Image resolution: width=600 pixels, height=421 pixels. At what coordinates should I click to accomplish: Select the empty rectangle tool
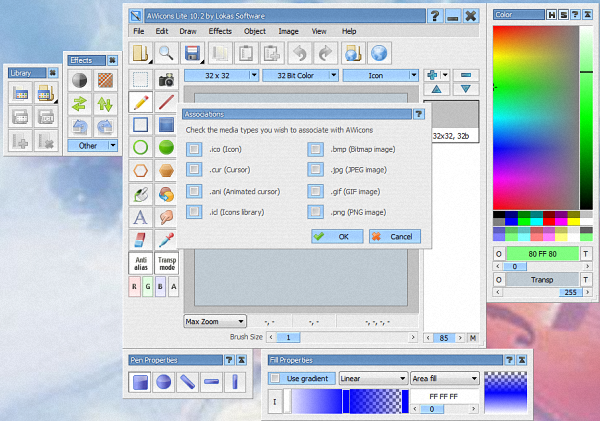point(140,125)
